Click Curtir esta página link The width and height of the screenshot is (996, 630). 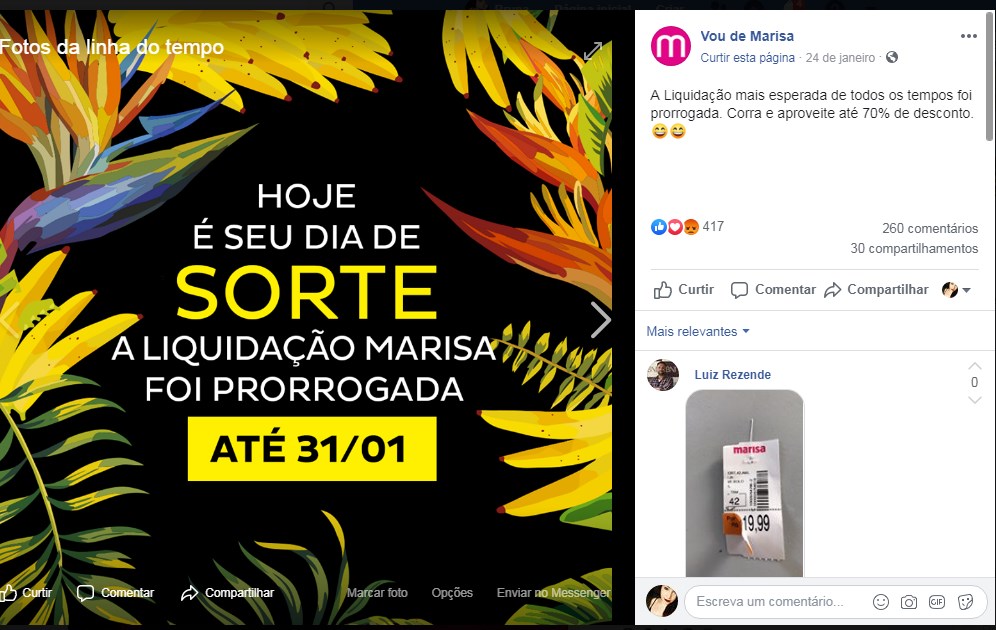(x=747, y=58)
